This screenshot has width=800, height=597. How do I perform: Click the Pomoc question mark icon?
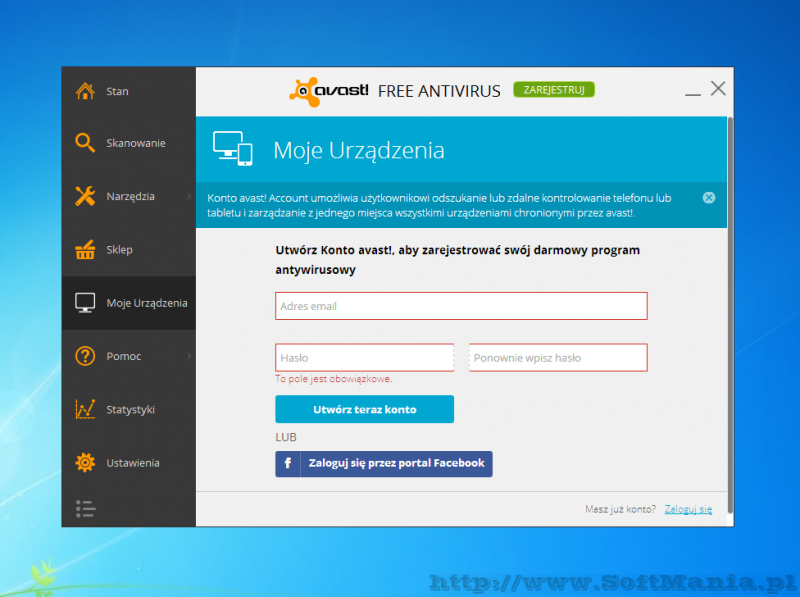[x=85, y=356]
